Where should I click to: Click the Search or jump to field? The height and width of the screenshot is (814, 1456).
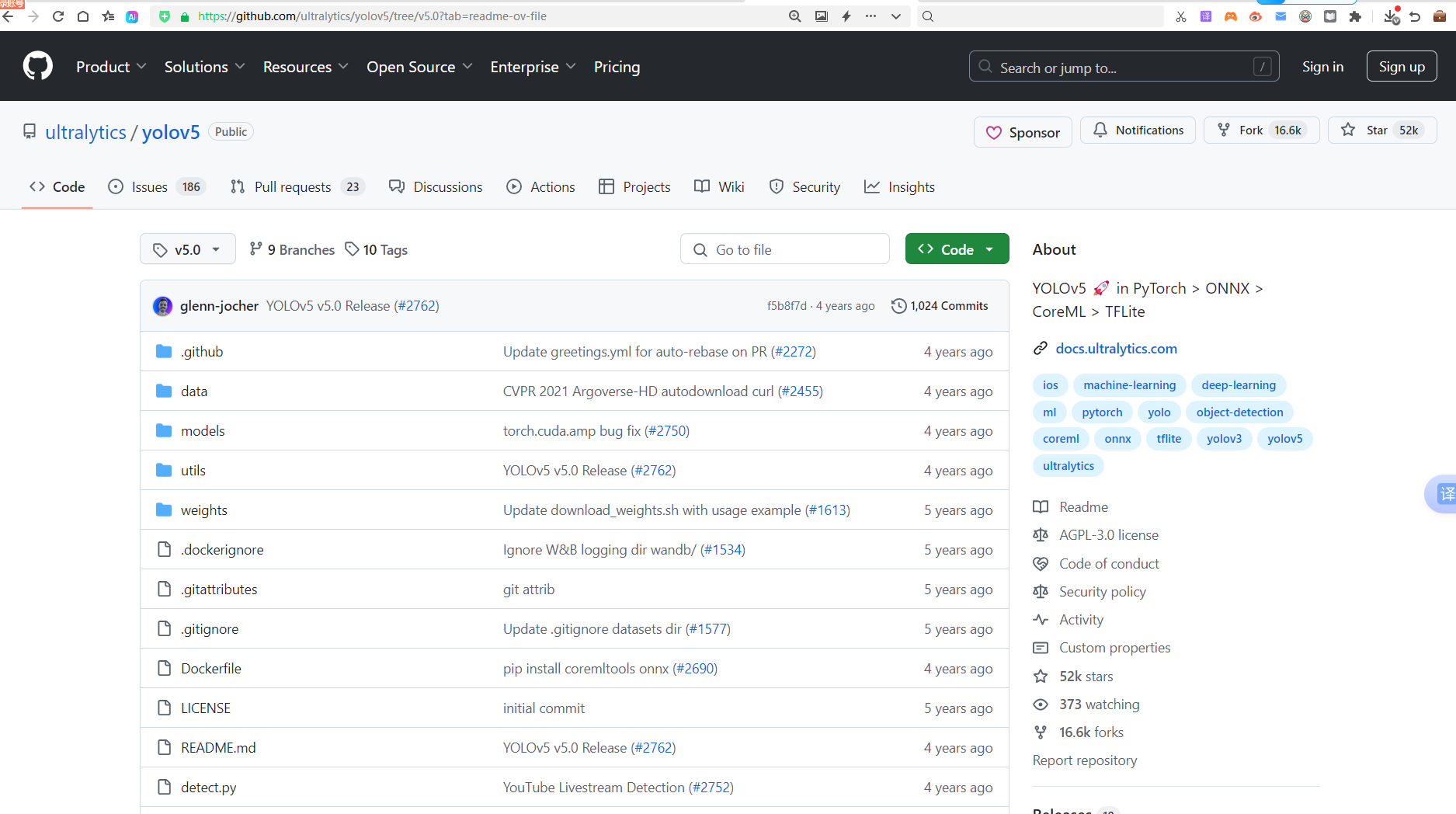point(1124,67)
